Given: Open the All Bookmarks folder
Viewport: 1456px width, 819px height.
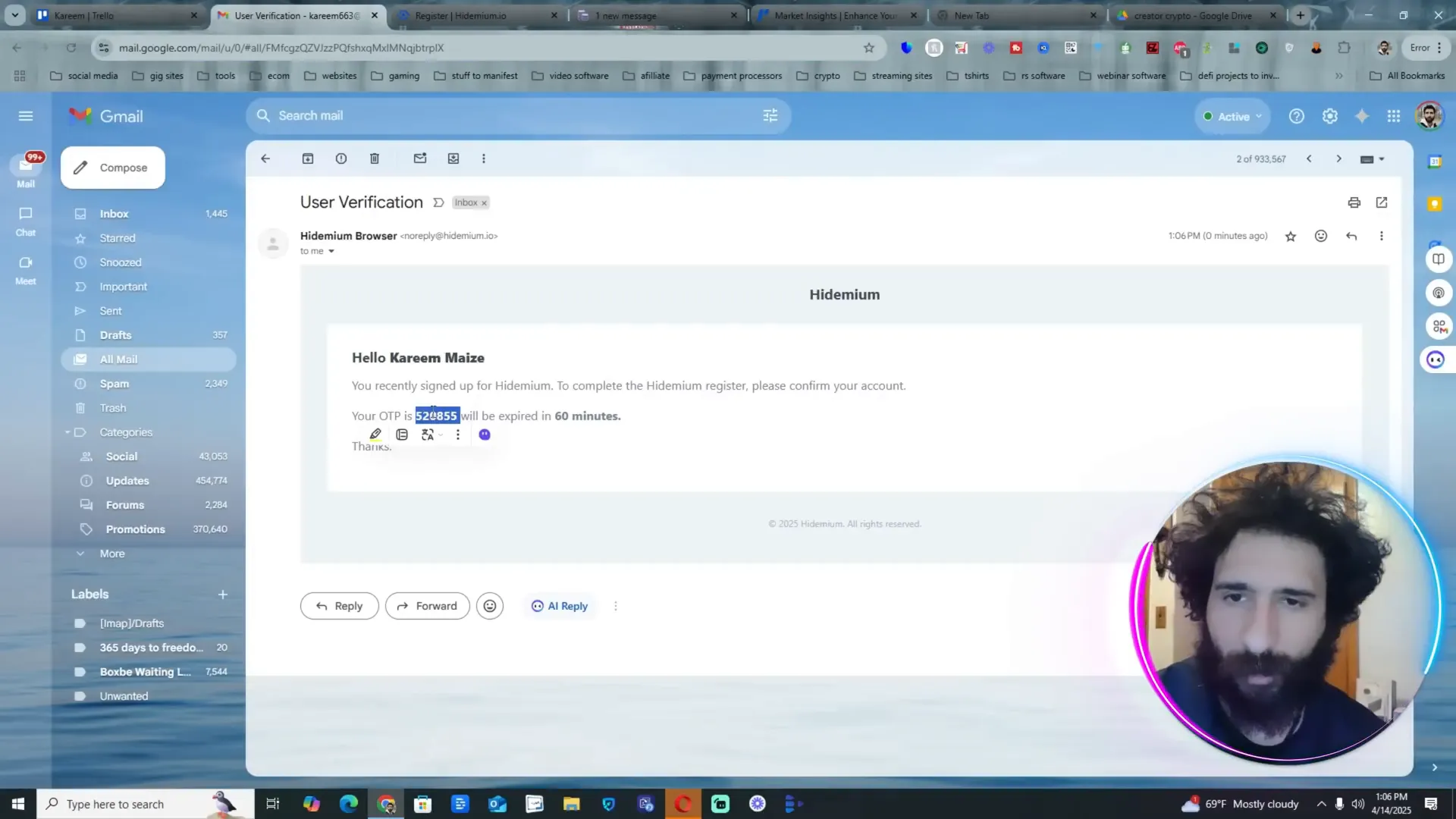Looking at the screenshot, I should (x=1407, y=76).
